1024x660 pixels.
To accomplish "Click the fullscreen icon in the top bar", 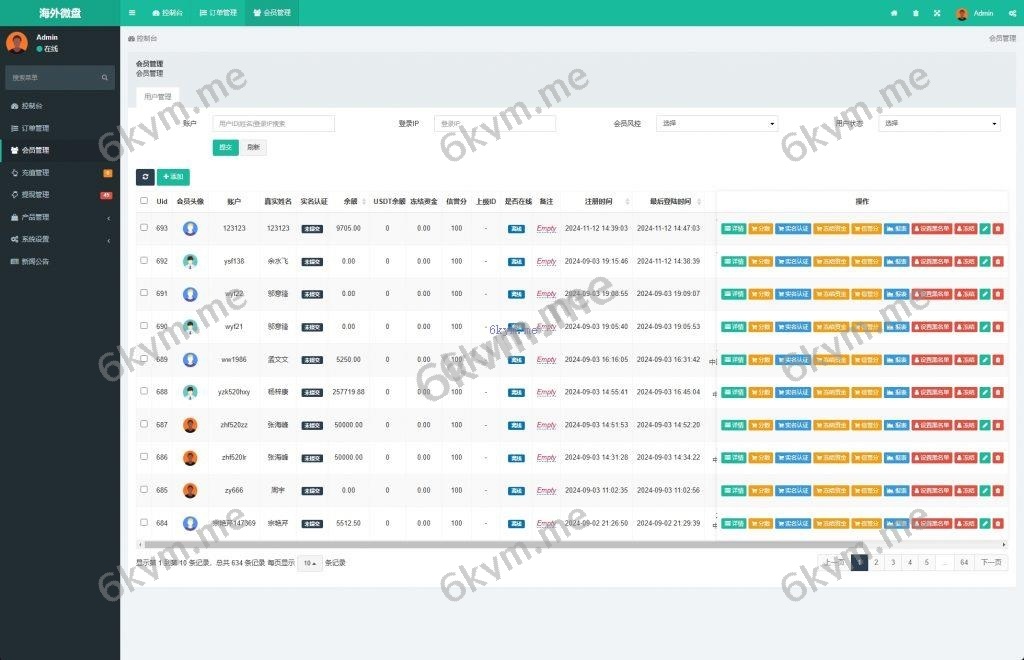I will 937,13.
